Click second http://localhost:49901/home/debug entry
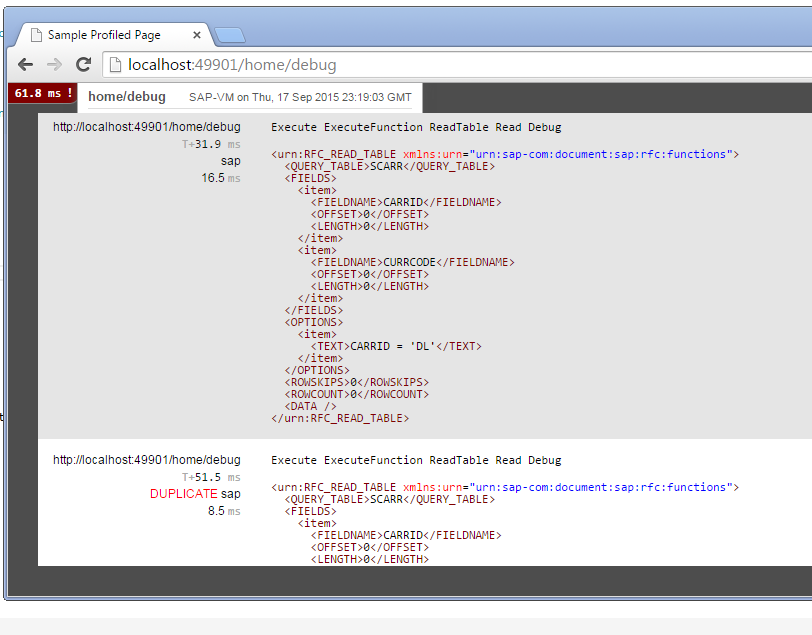Image resolution: width=812 pixels, height=635 pixels. pos(147,460)
